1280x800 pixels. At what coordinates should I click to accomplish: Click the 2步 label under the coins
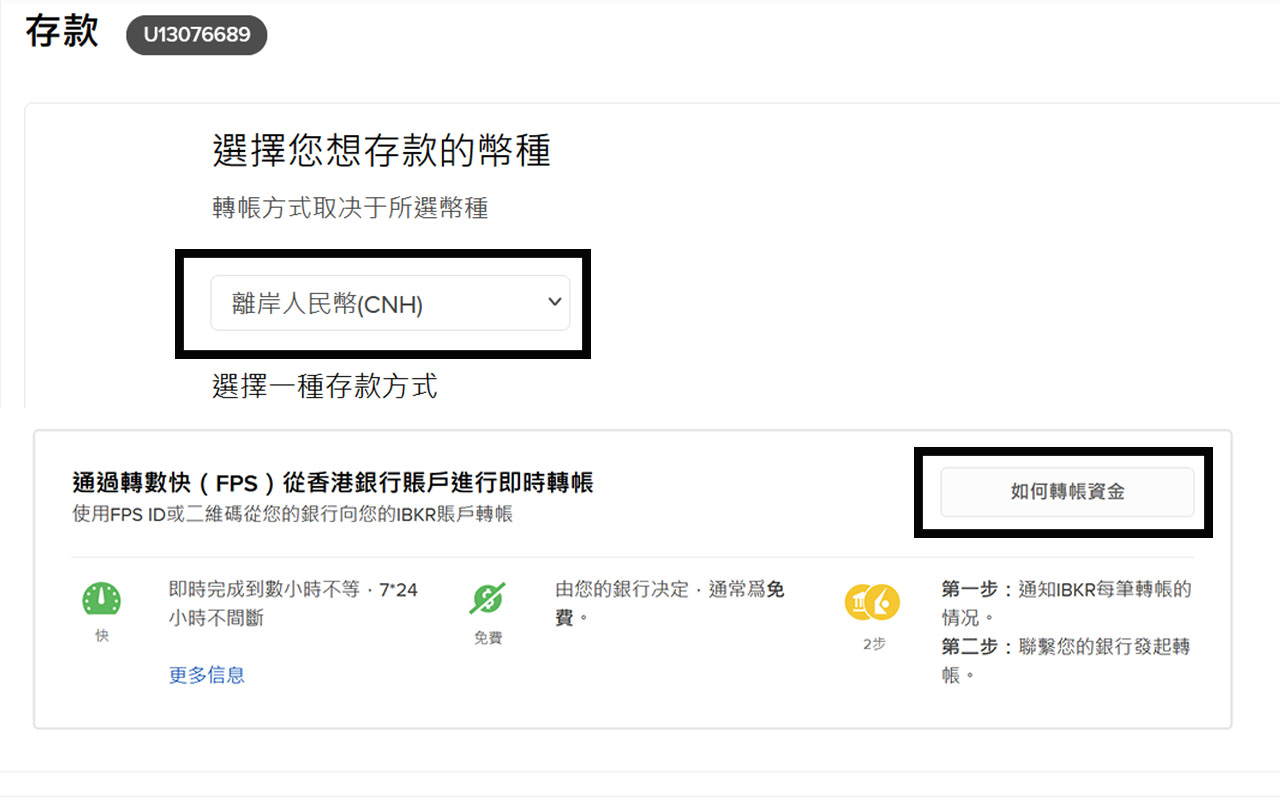[x=873, y=645]
